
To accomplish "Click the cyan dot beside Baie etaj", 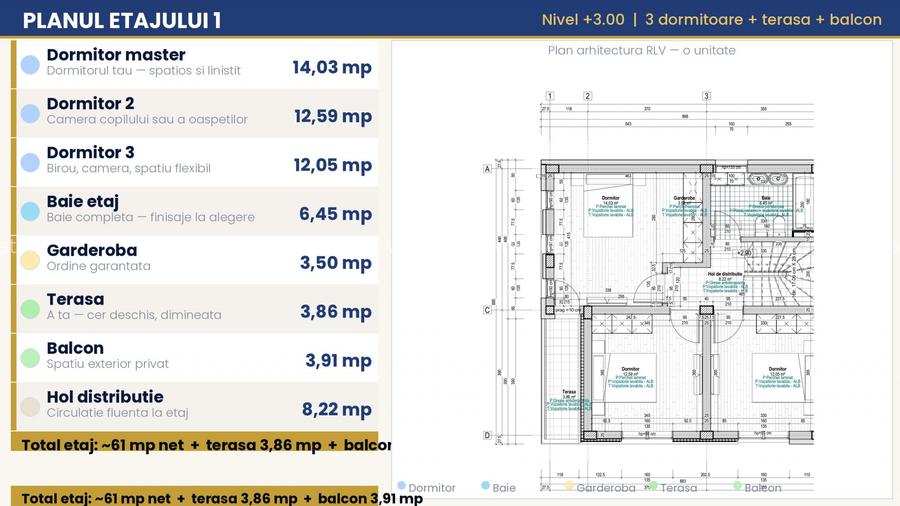I will (30, 211).
